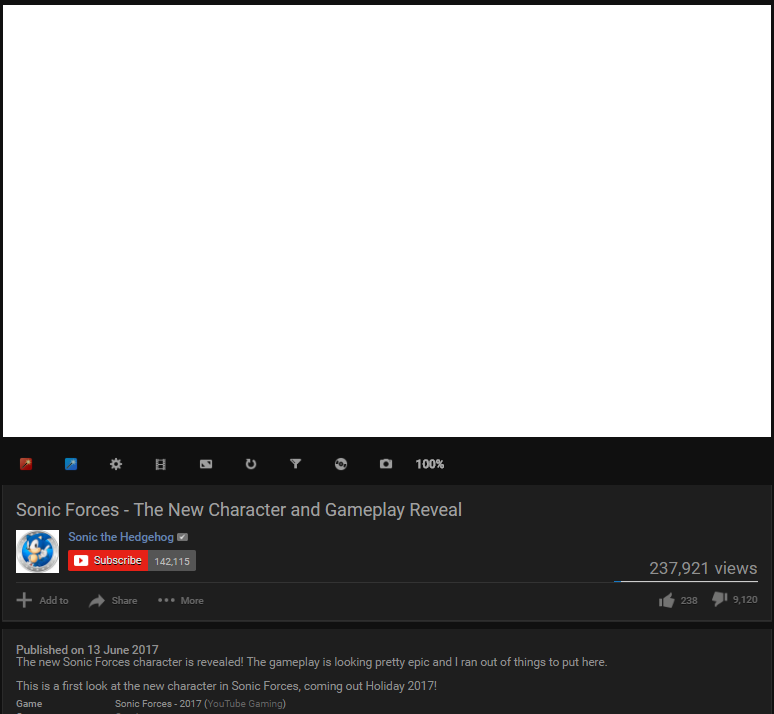
Task: Click Published on 13 June 2017 text
Action: [87, 649]
